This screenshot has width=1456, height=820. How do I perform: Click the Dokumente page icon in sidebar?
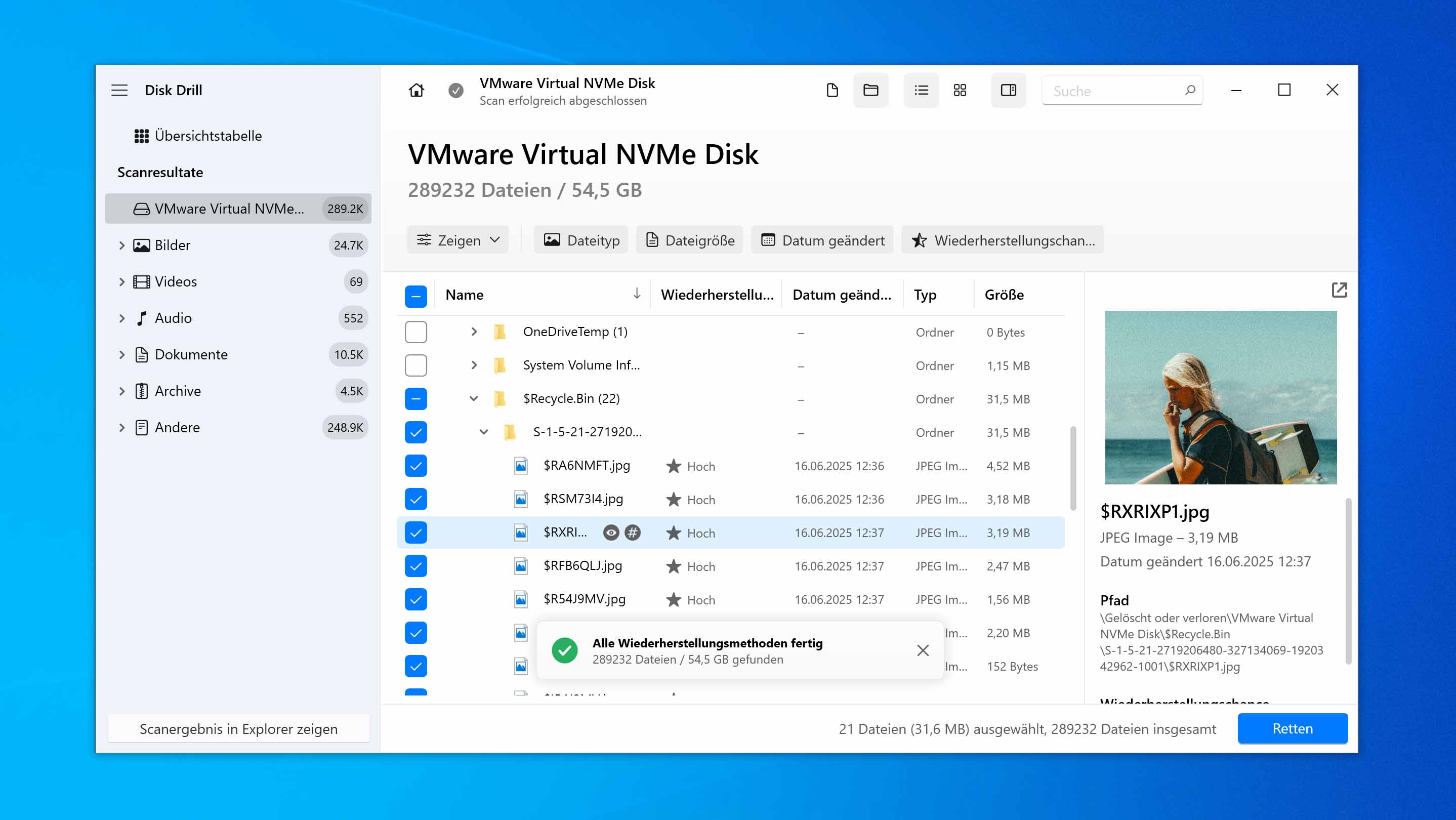tap(141, 354)
